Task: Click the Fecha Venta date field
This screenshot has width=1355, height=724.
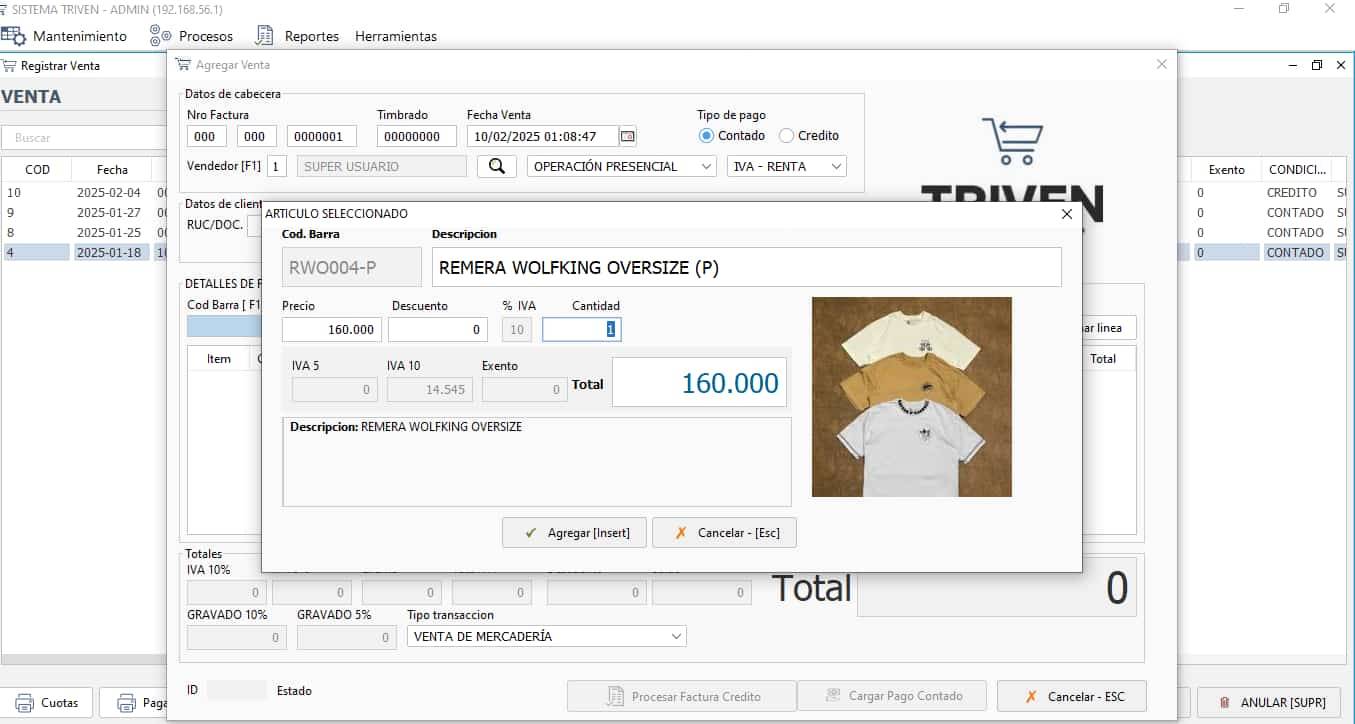Action: (543, 136)
